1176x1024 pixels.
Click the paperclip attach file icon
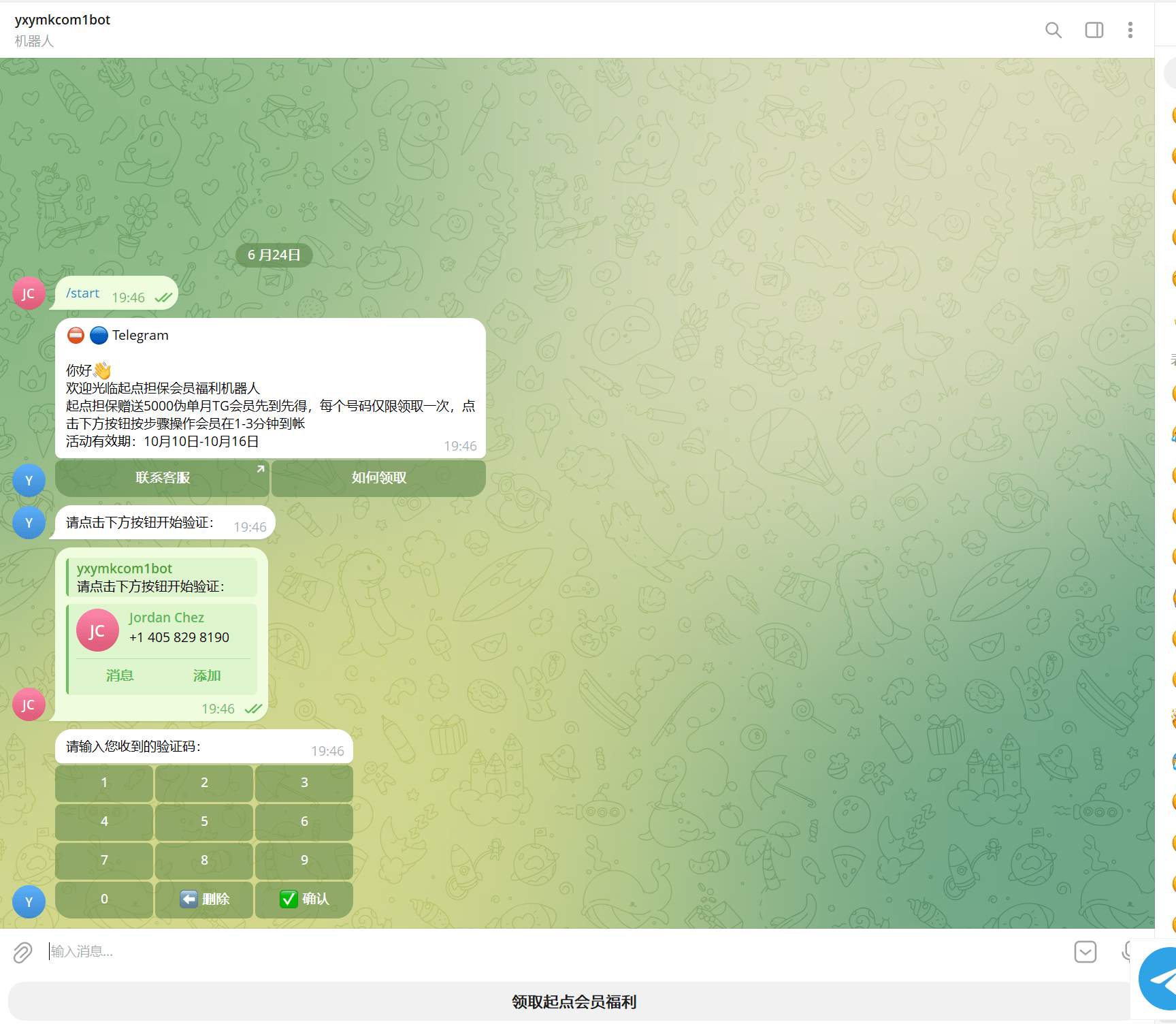pos(22,952)
